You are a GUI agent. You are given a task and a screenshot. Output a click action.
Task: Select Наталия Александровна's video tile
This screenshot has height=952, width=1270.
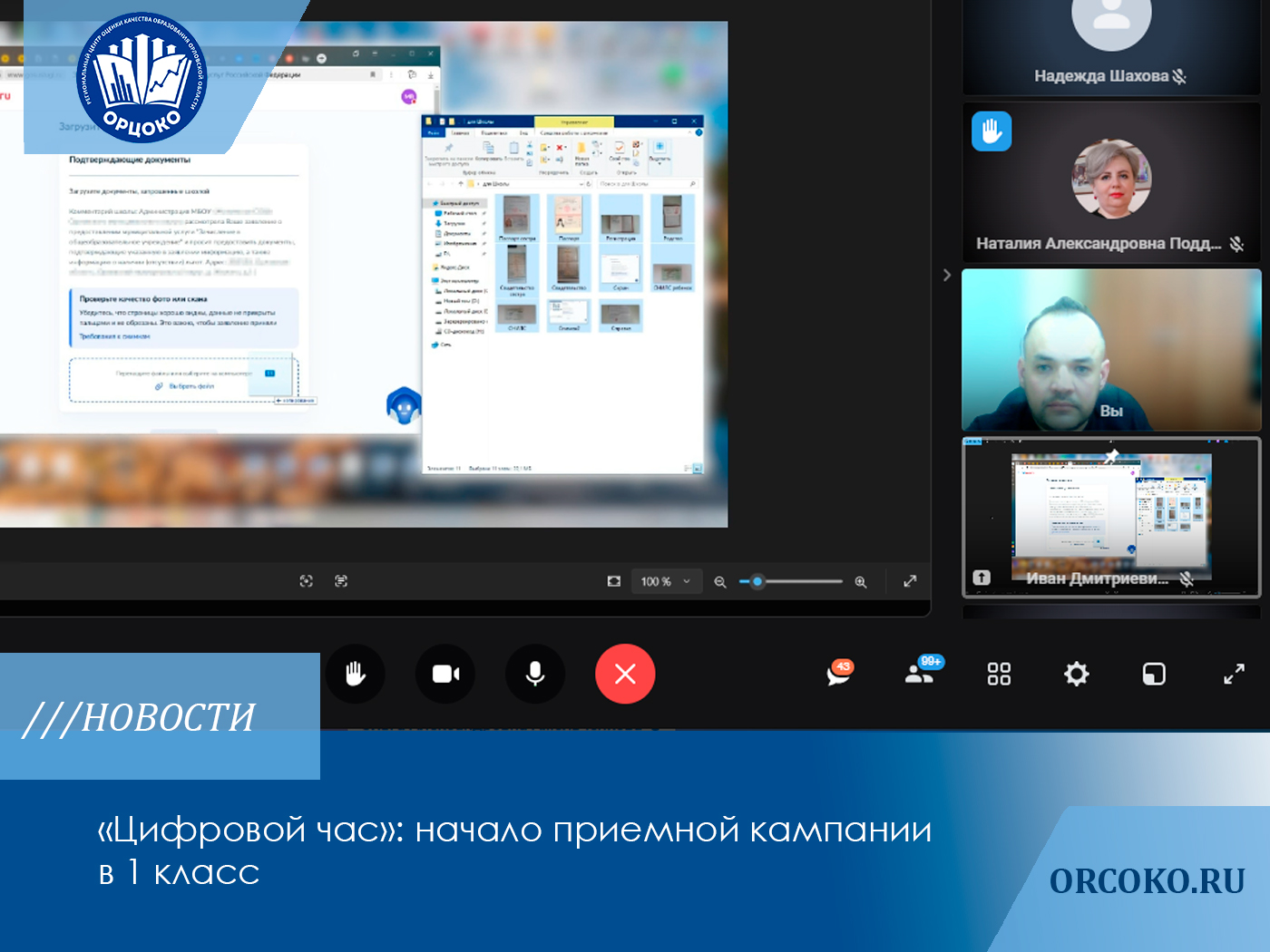1111,182
